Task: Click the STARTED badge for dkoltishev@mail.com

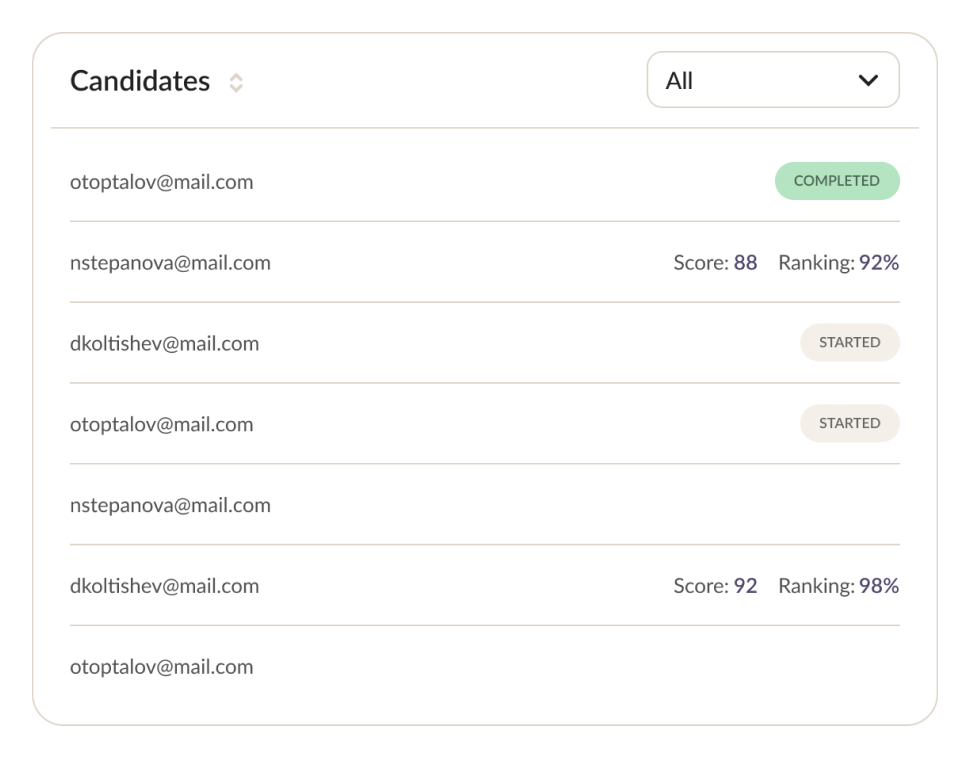Action: click(x=849, y=342)
